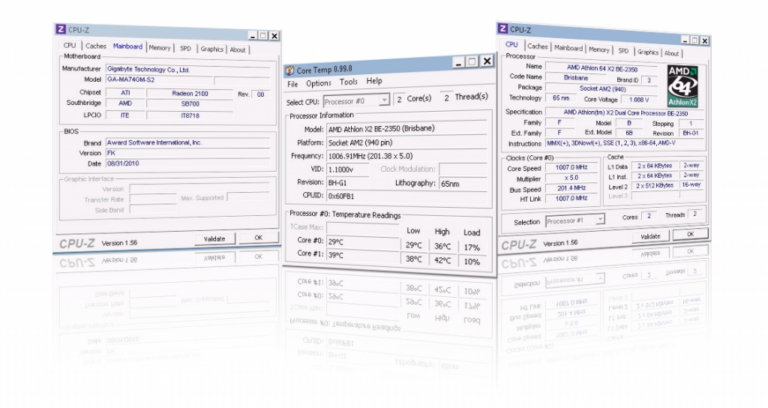Show About tab in left CPU-Z window
The height and width of the screenshot is (408, 768).
(238, 49)
